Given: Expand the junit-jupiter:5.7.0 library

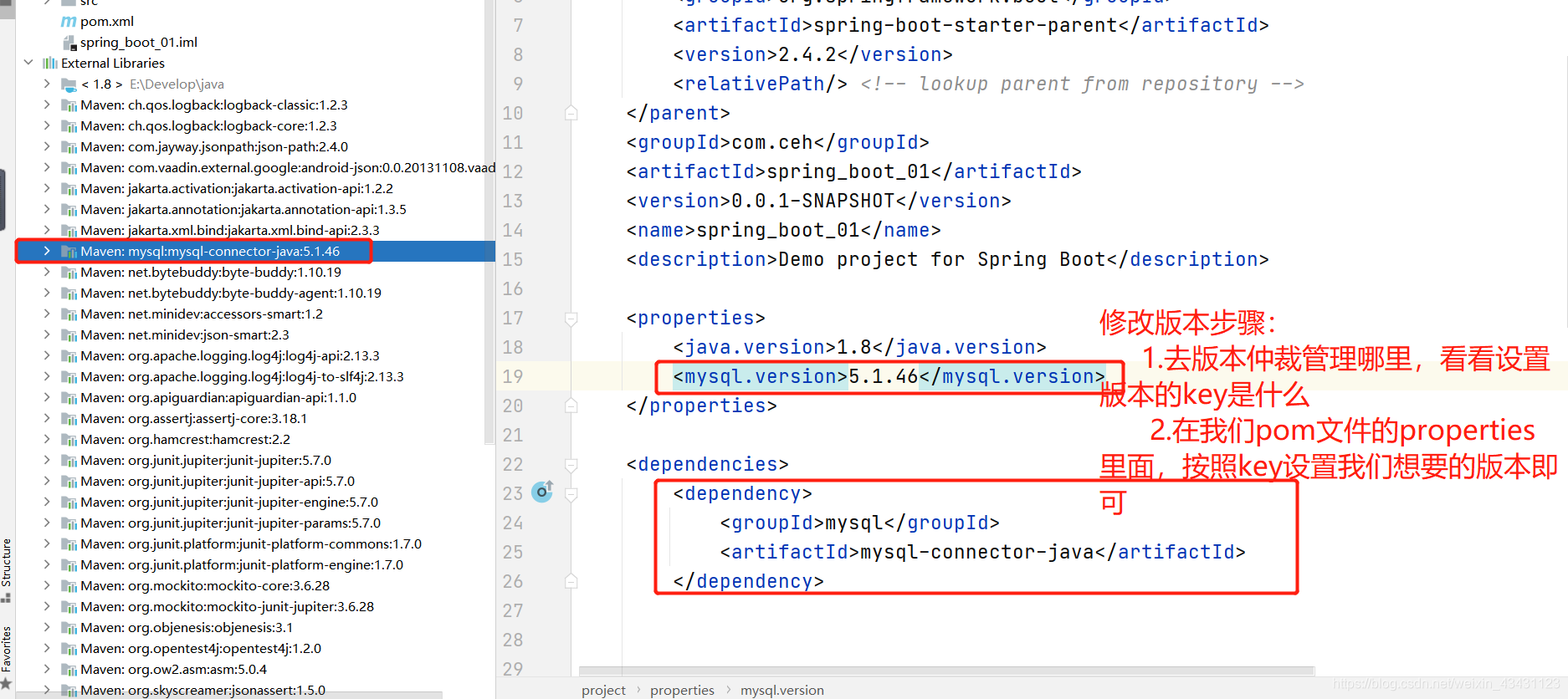Looking at the screenshot, I should pos(47,460).
